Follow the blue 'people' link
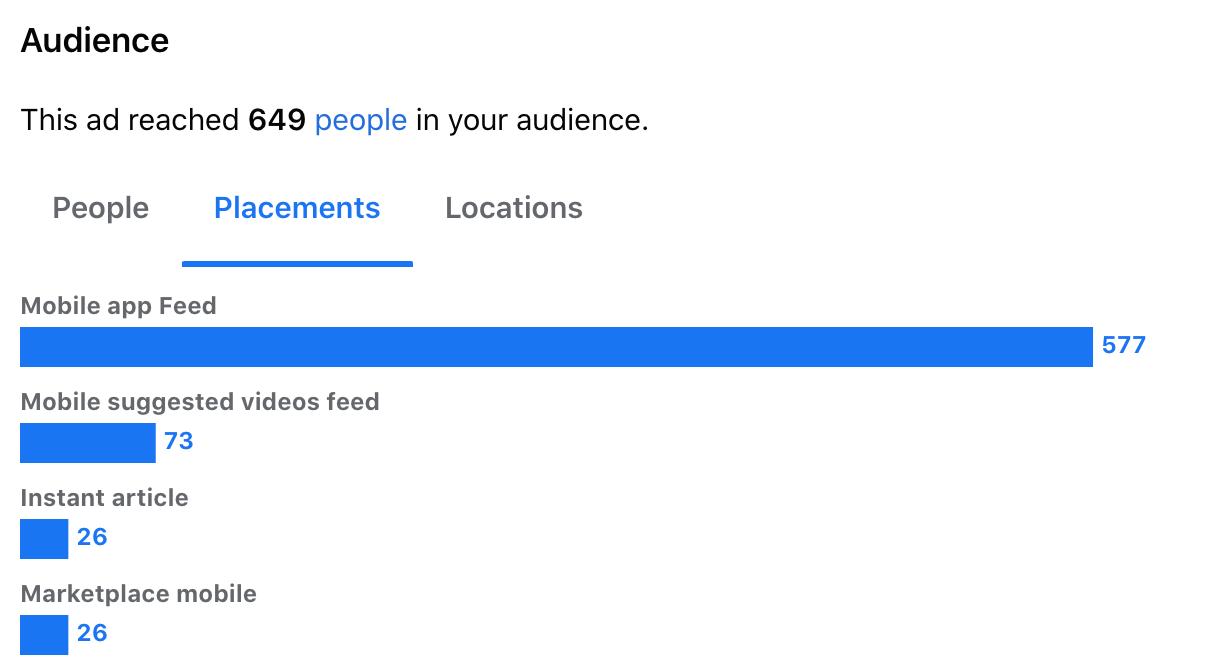 coord(361,121)
